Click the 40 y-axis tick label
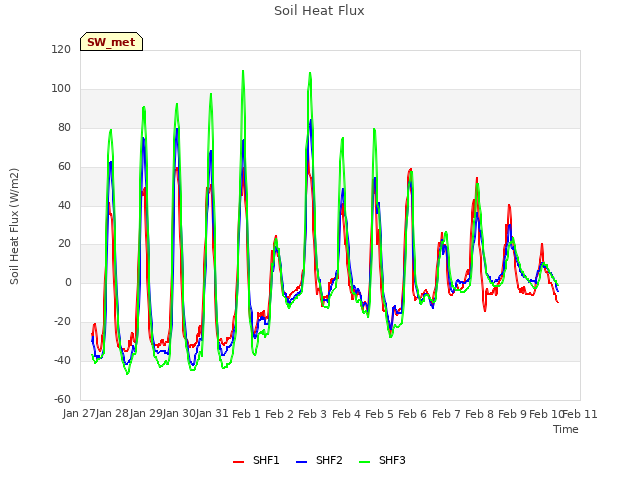The width and height of the screenshot is (640, 480). tap(64, 205)
